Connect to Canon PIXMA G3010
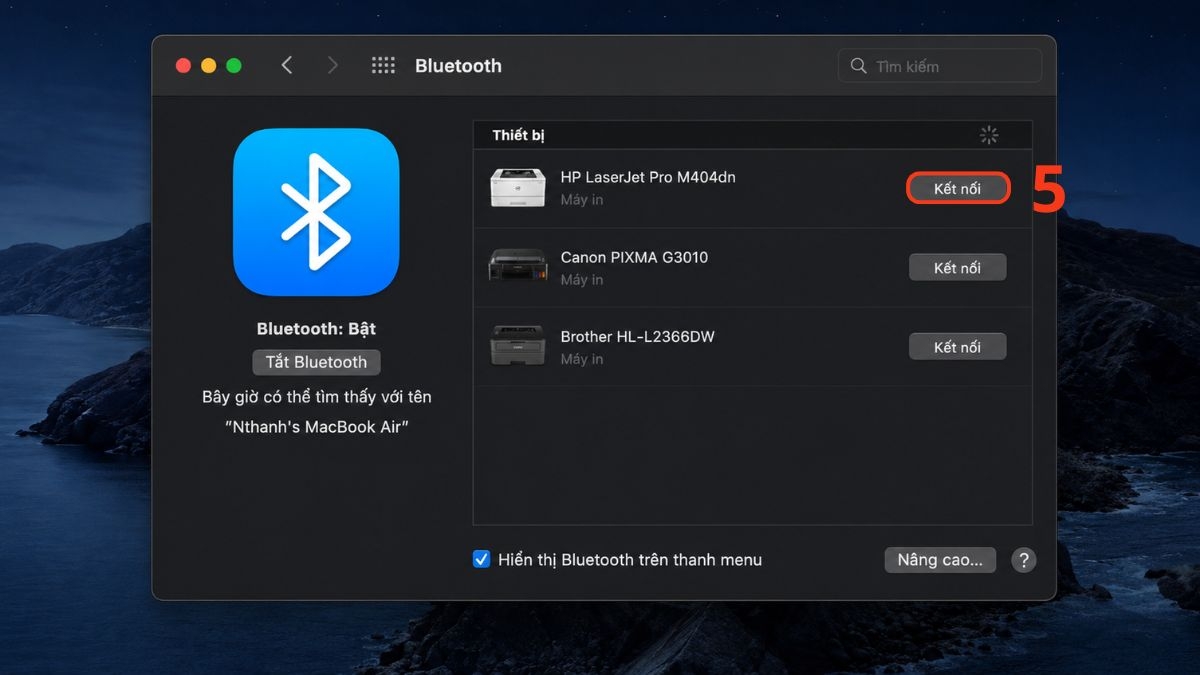The height and width of the screenshot is (675, 1200). pyautogui.click(x=957, y=268)
